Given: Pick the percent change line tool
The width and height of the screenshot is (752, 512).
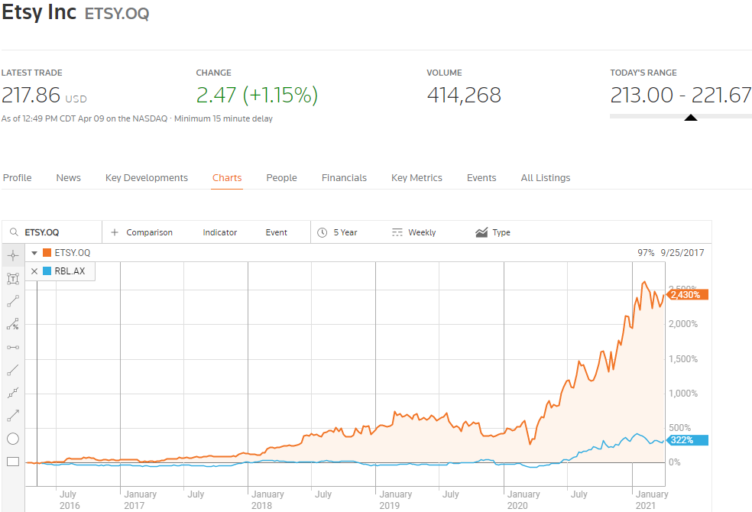Looking at the screenshot, I should click(x=13, y=324).
